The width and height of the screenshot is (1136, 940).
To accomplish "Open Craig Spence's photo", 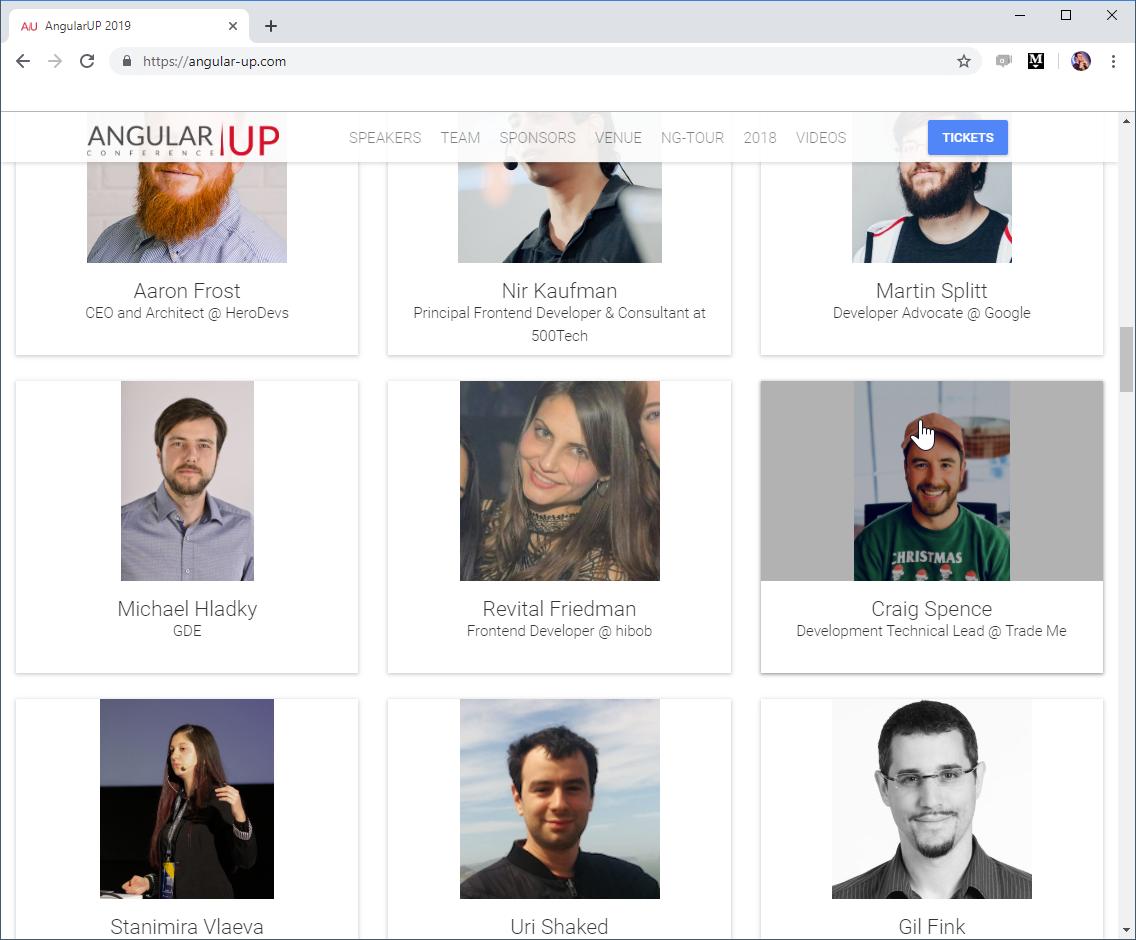I will [x=932, y=481].
